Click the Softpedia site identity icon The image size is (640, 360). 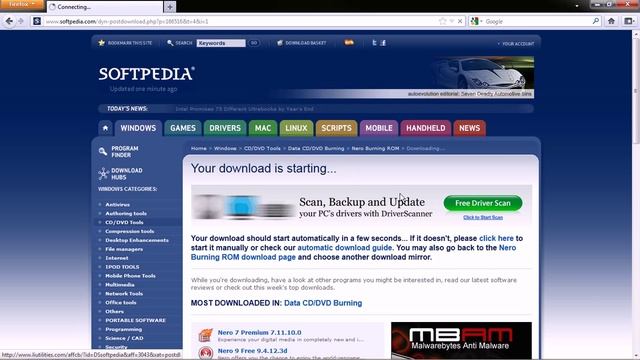(37, 21)
